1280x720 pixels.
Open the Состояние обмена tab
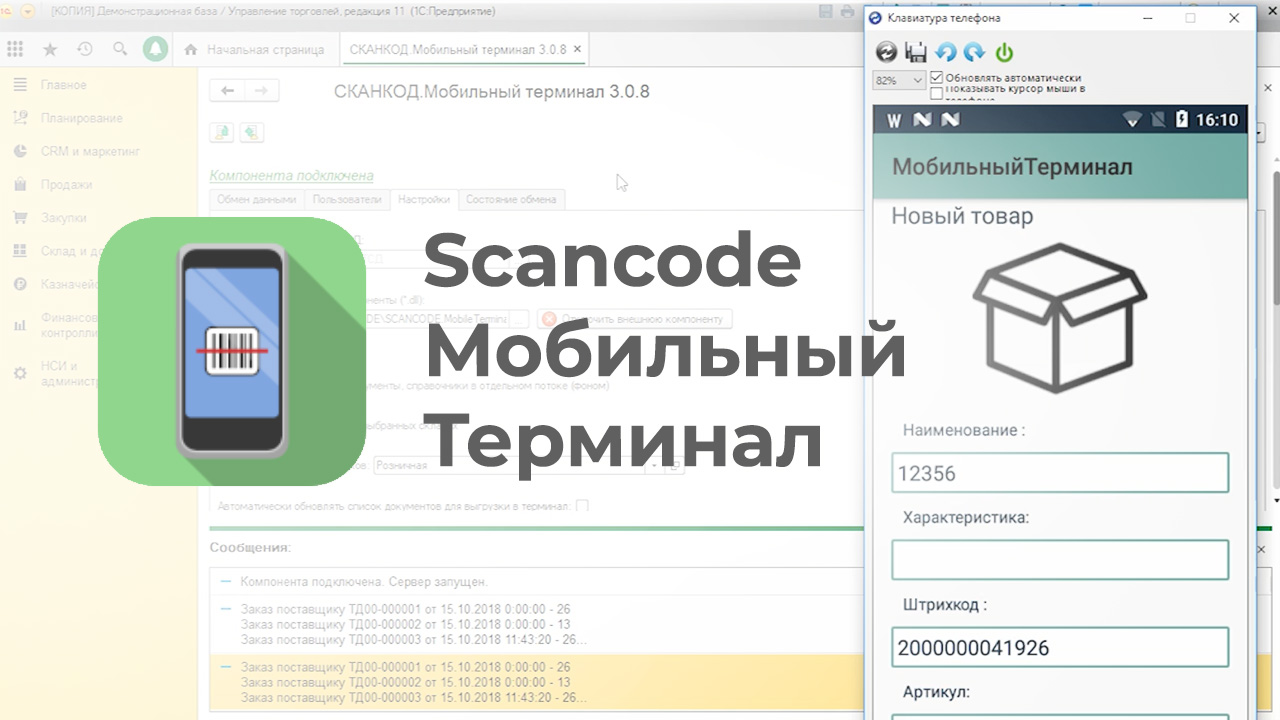(x=511, y=199)
